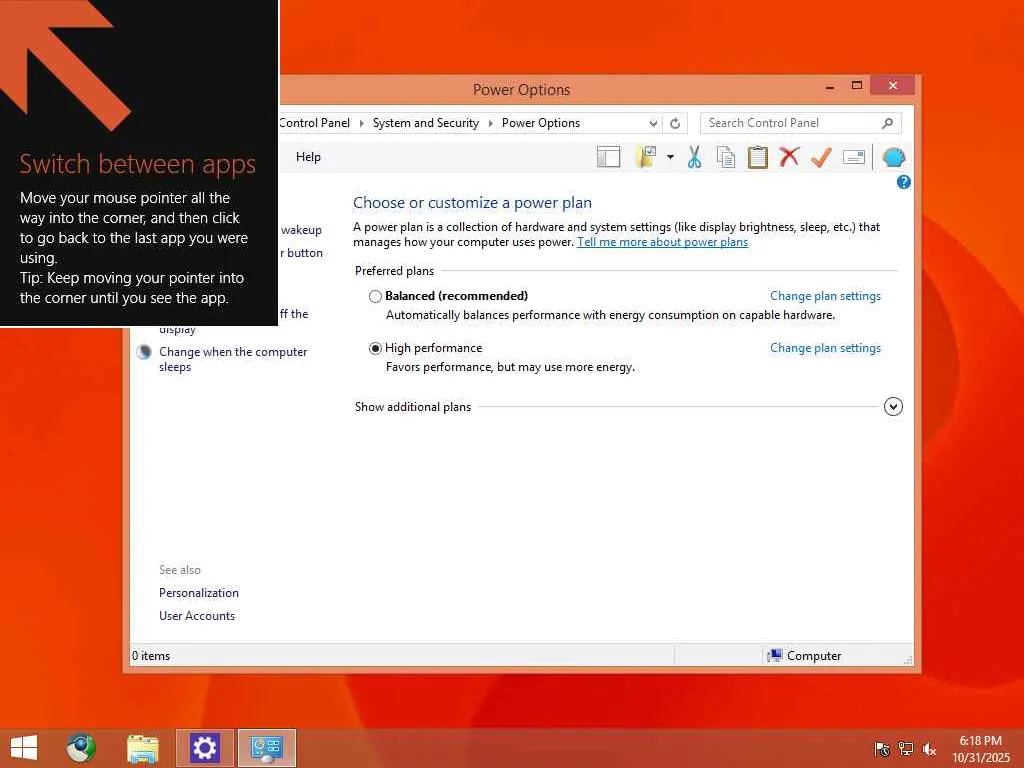
Task: Change plan settings for High performance
Action: coord(825,348)
